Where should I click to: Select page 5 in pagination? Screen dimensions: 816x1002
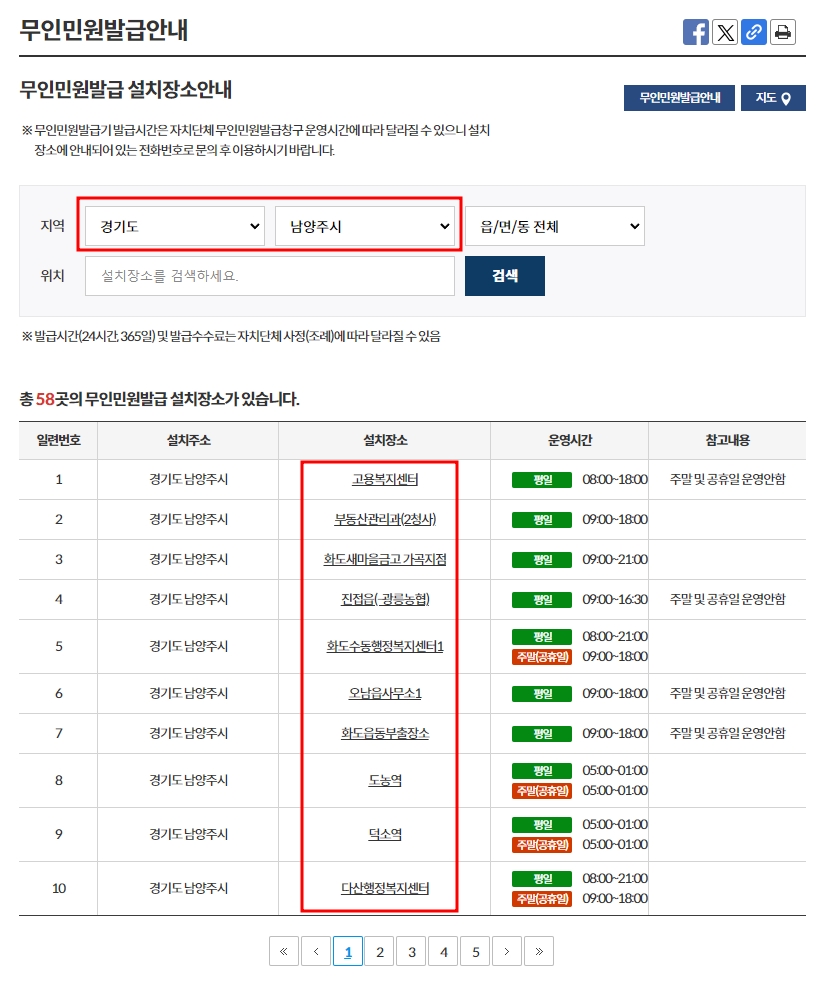[x=475, y=950]
